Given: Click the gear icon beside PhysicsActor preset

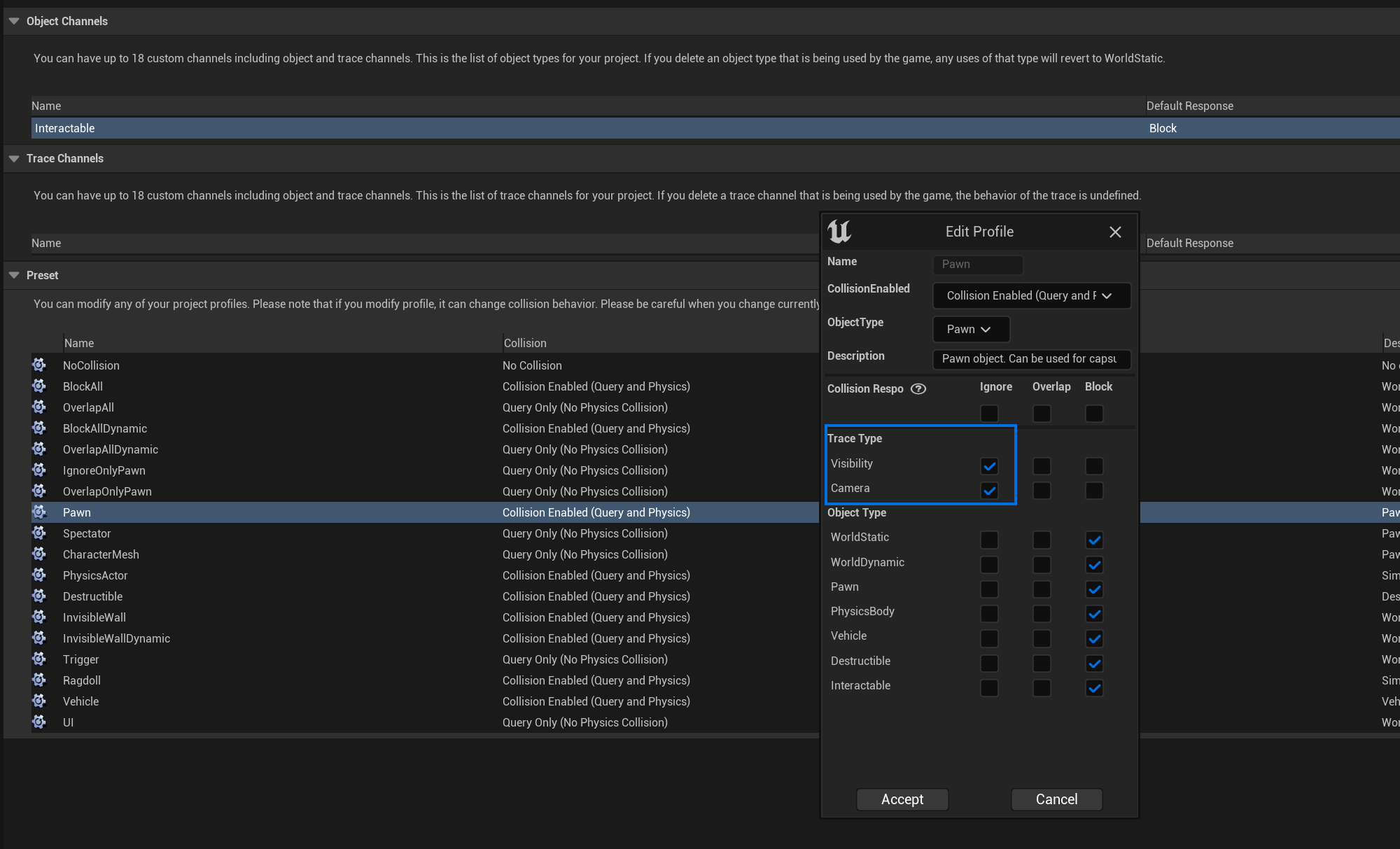Looking at the screenshot, I should pyautogui.click(x=39, y=575).
